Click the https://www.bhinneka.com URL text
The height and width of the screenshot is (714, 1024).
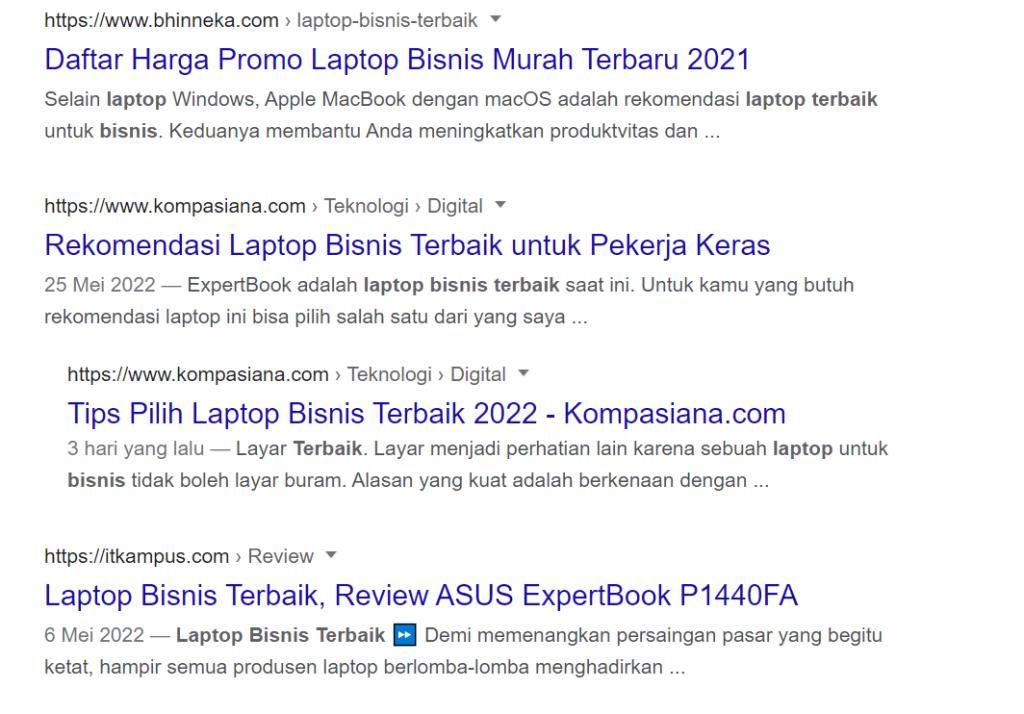point(161,20)
